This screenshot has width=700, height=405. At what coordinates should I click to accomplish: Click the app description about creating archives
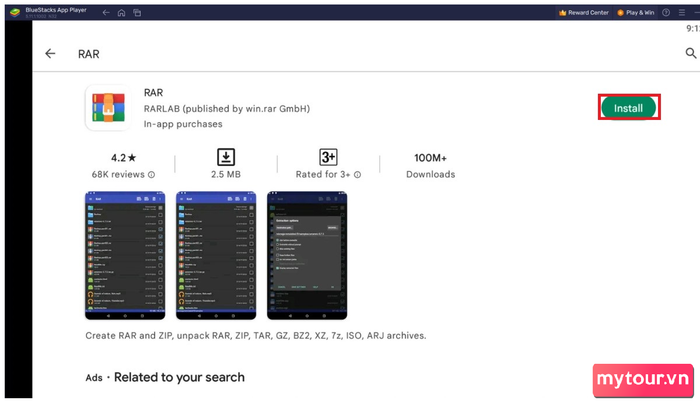(x=256, y=335)
